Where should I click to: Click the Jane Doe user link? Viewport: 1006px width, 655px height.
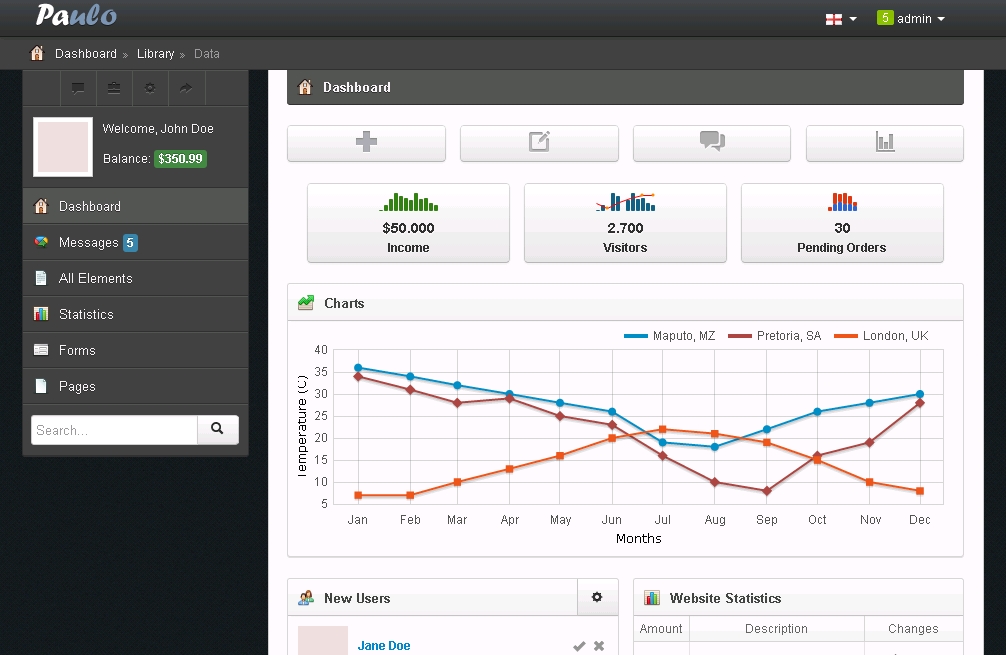click(x=384, y=646)
